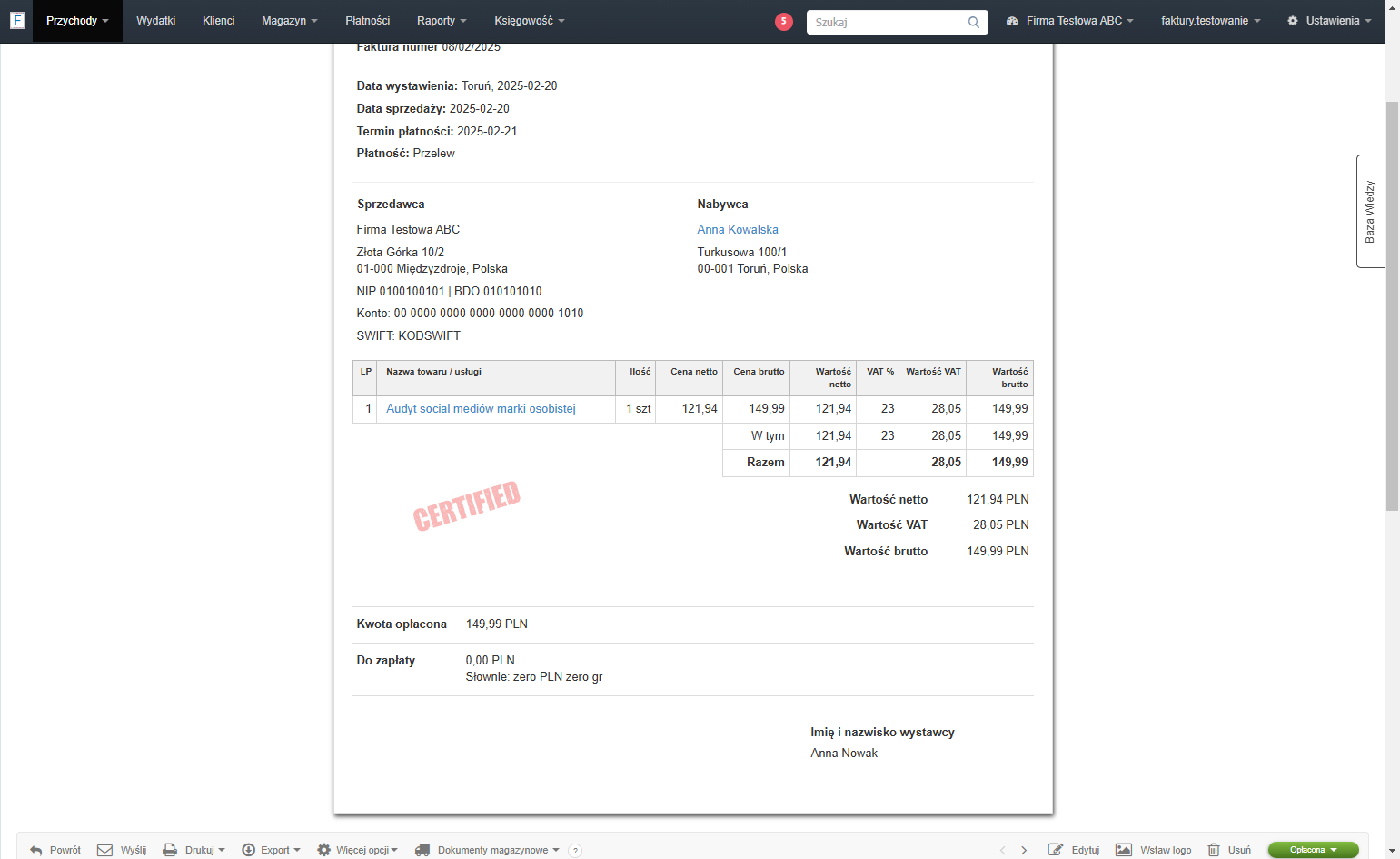Screen dimensions: 1400x859
Task: Open the Drukuj print dropdown
Action: coord(194,850)
